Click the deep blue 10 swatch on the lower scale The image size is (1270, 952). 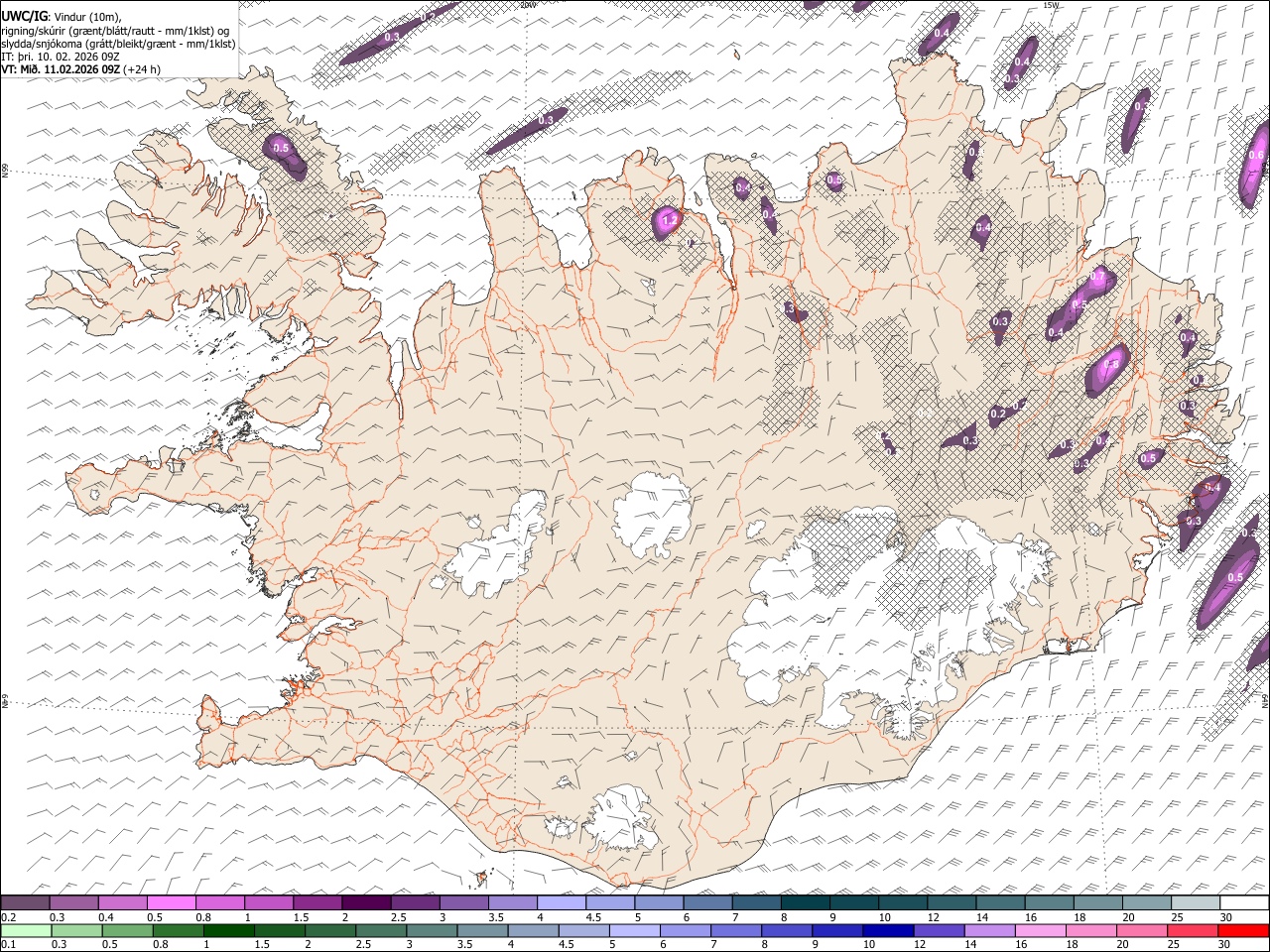pyautogui.click(x=888, y=930)
